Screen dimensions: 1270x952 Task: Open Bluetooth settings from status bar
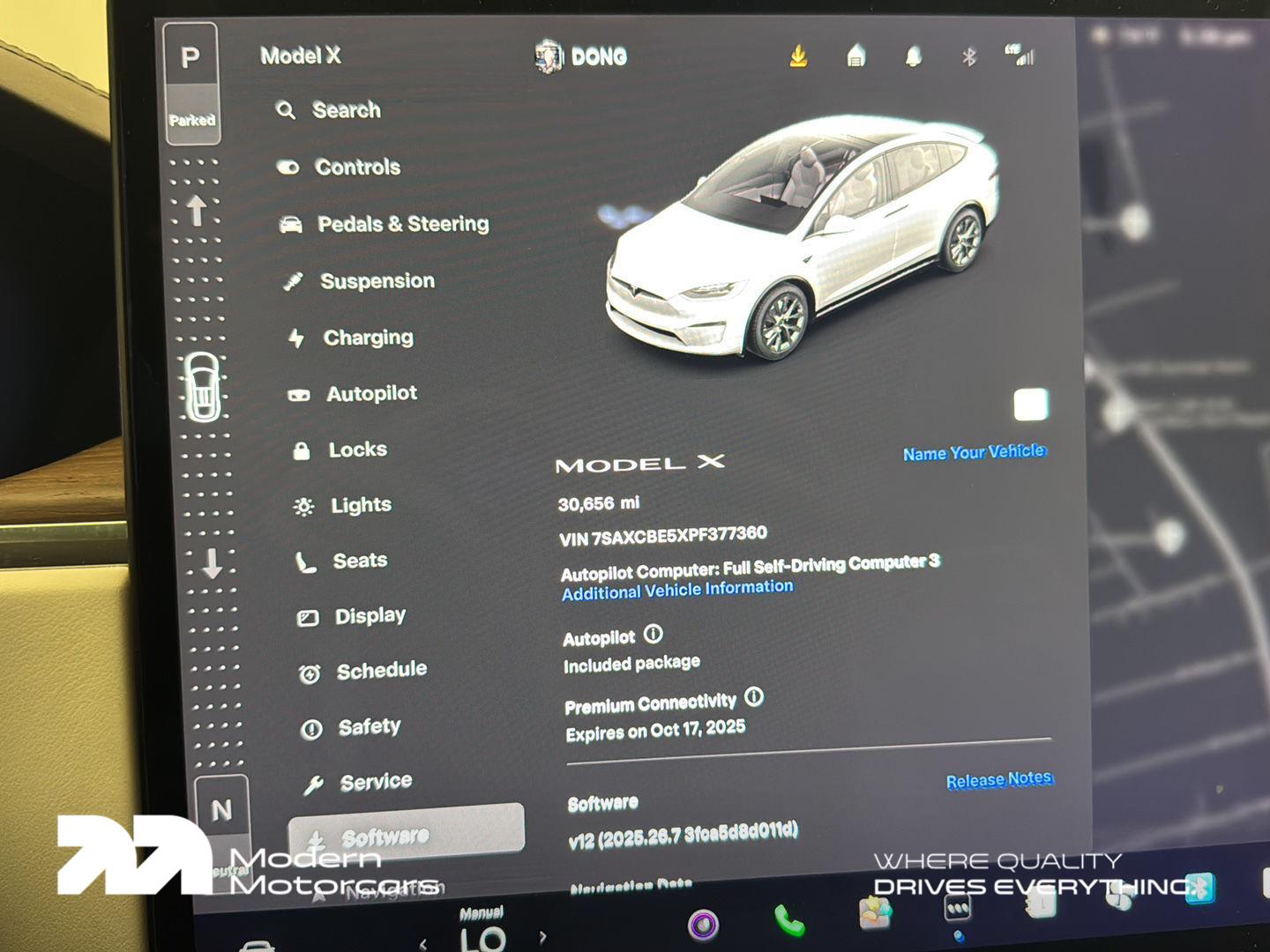[969, 57]
